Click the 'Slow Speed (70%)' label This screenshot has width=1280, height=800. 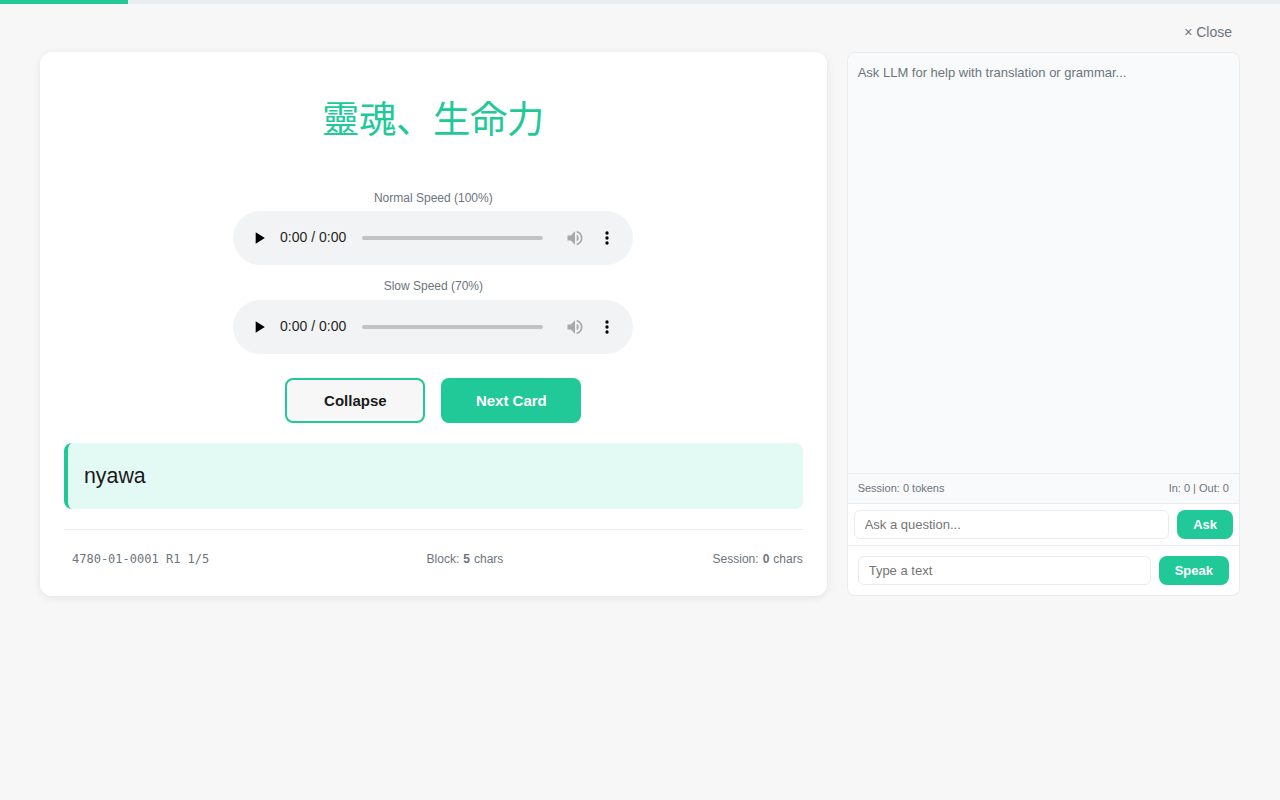click(433, 286)
